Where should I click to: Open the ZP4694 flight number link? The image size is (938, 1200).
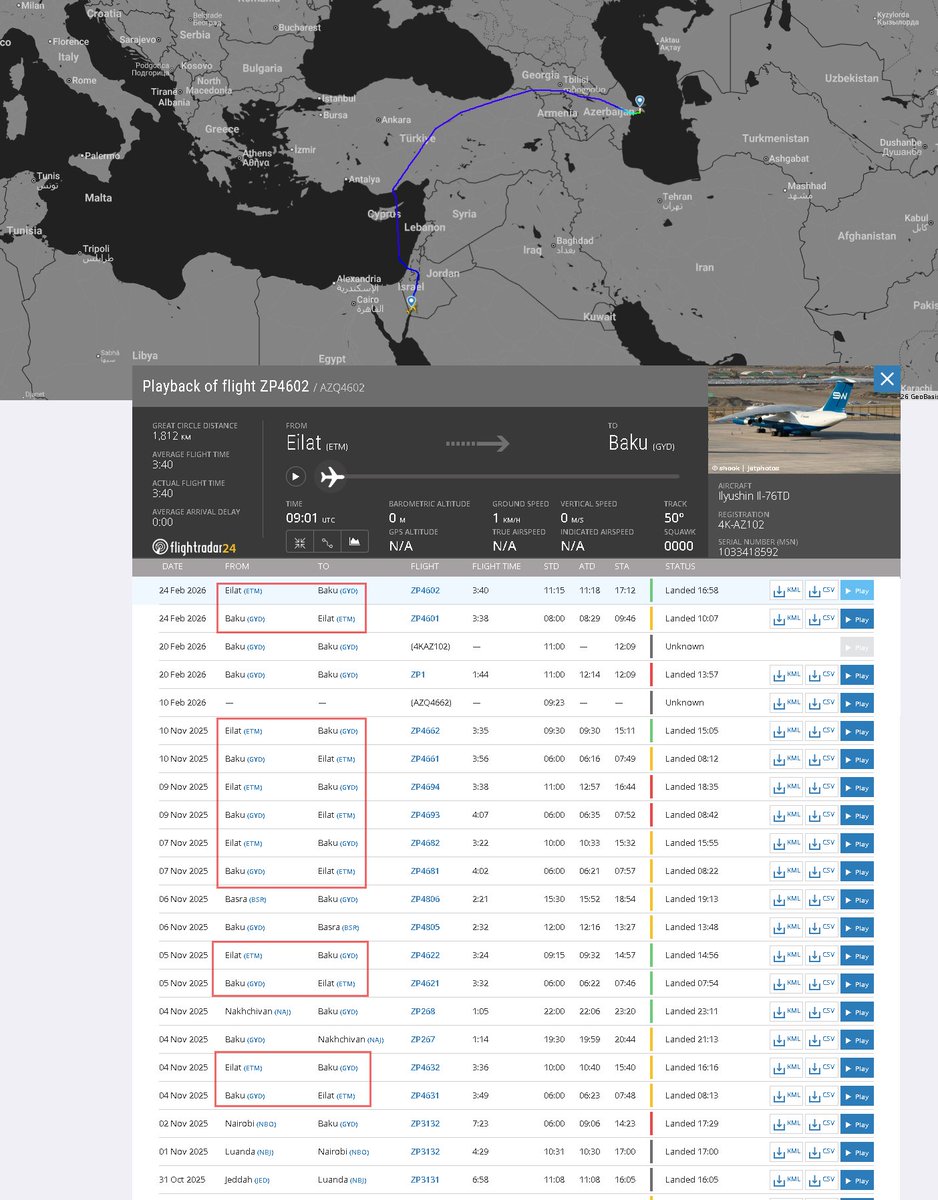(425, 787)
